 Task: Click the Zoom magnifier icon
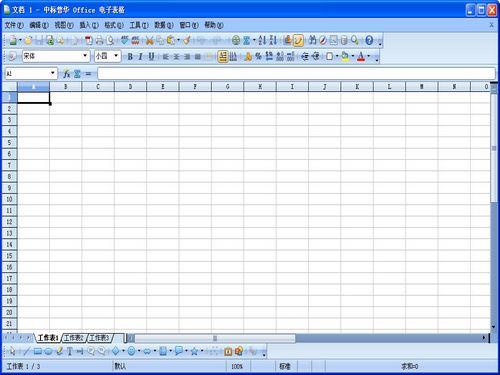(355, 40)
